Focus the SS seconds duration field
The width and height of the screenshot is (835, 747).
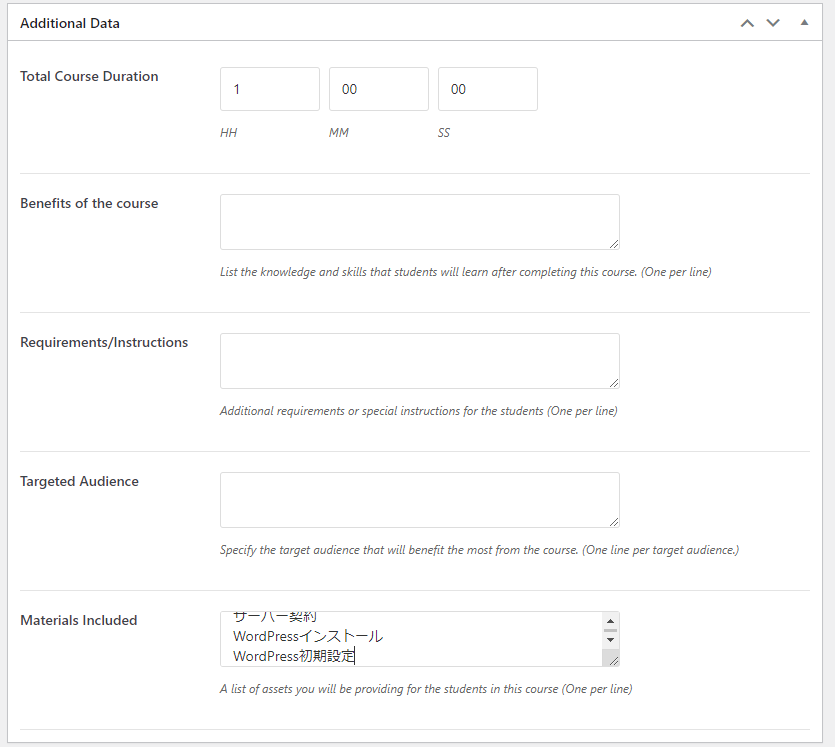click(487, 89)
